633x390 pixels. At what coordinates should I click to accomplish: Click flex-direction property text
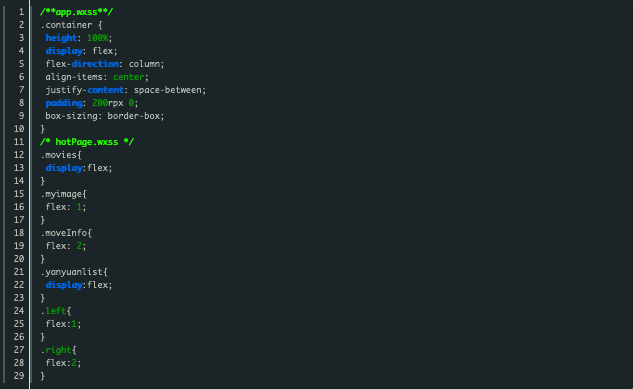(x=82, y=64)
